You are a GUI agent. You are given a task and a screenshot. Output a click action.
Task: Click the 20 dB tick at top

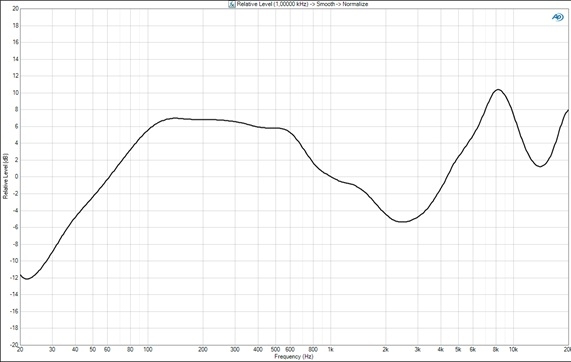tap(15, 9)
